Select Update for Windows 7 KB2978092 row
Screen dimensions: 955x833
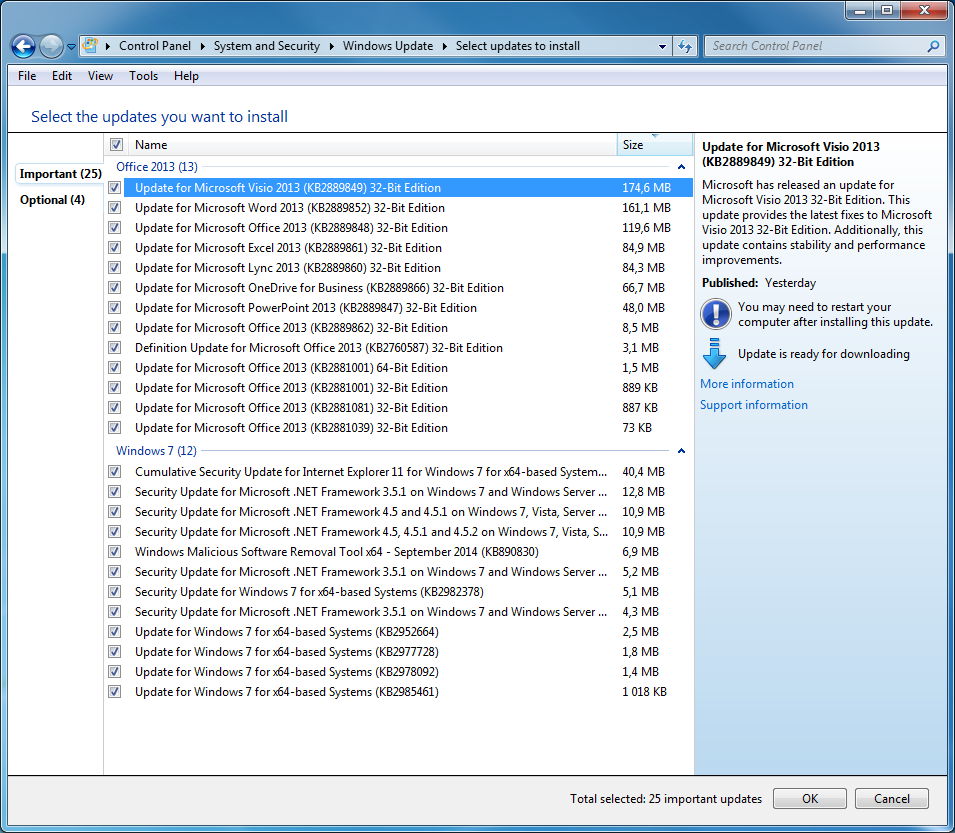pyautogui.click(x=400, y=672)
